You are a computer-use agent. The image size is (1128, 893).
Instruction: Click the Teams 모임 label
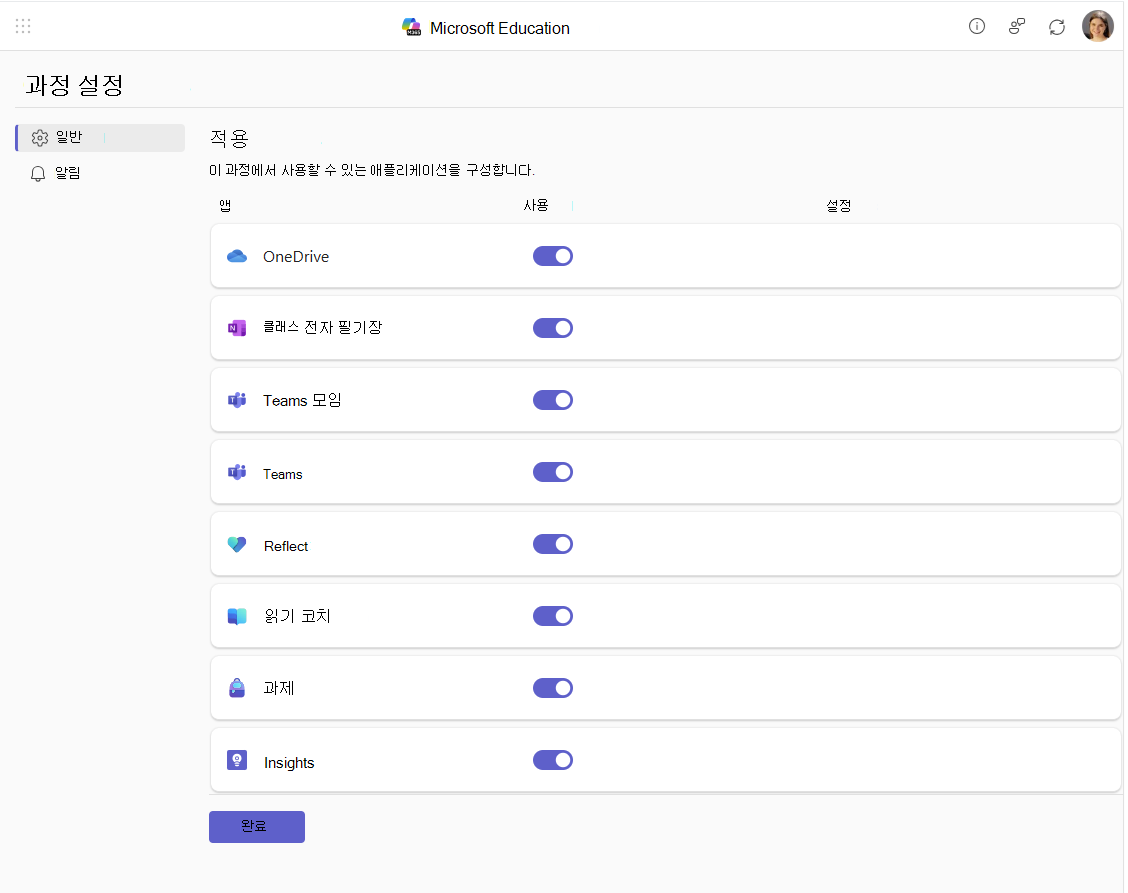point(302,400)
